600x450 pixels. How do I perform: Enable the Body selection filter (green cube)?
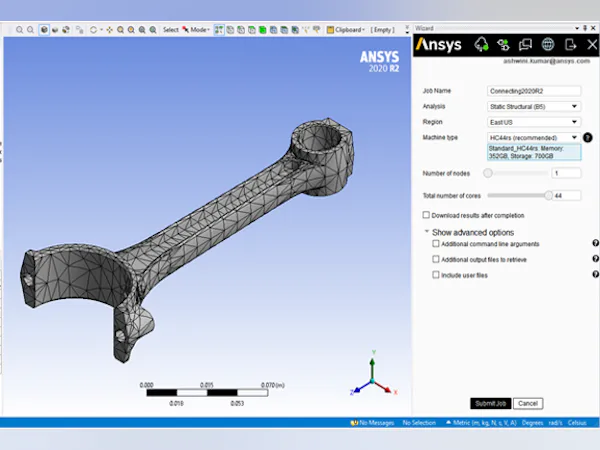point(262,30)
